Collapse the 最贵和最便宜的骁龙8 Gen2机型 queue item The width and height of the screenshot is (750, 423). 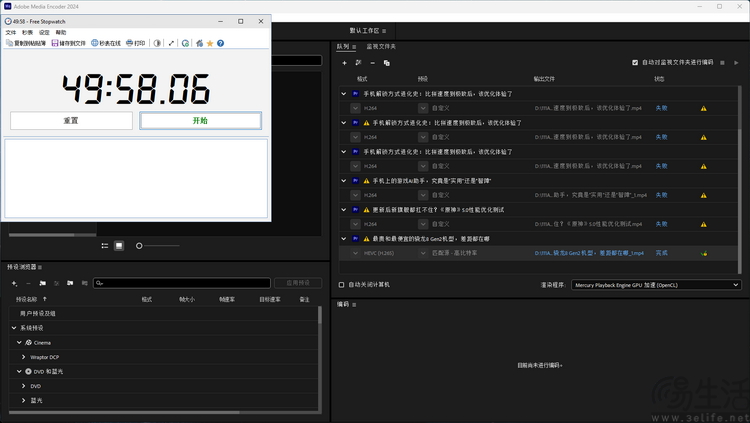343,239
